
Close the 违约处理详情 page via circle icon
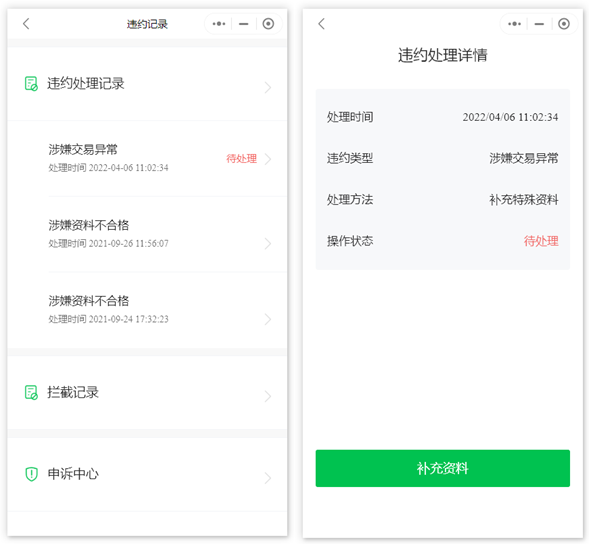[x=563, y=24]
